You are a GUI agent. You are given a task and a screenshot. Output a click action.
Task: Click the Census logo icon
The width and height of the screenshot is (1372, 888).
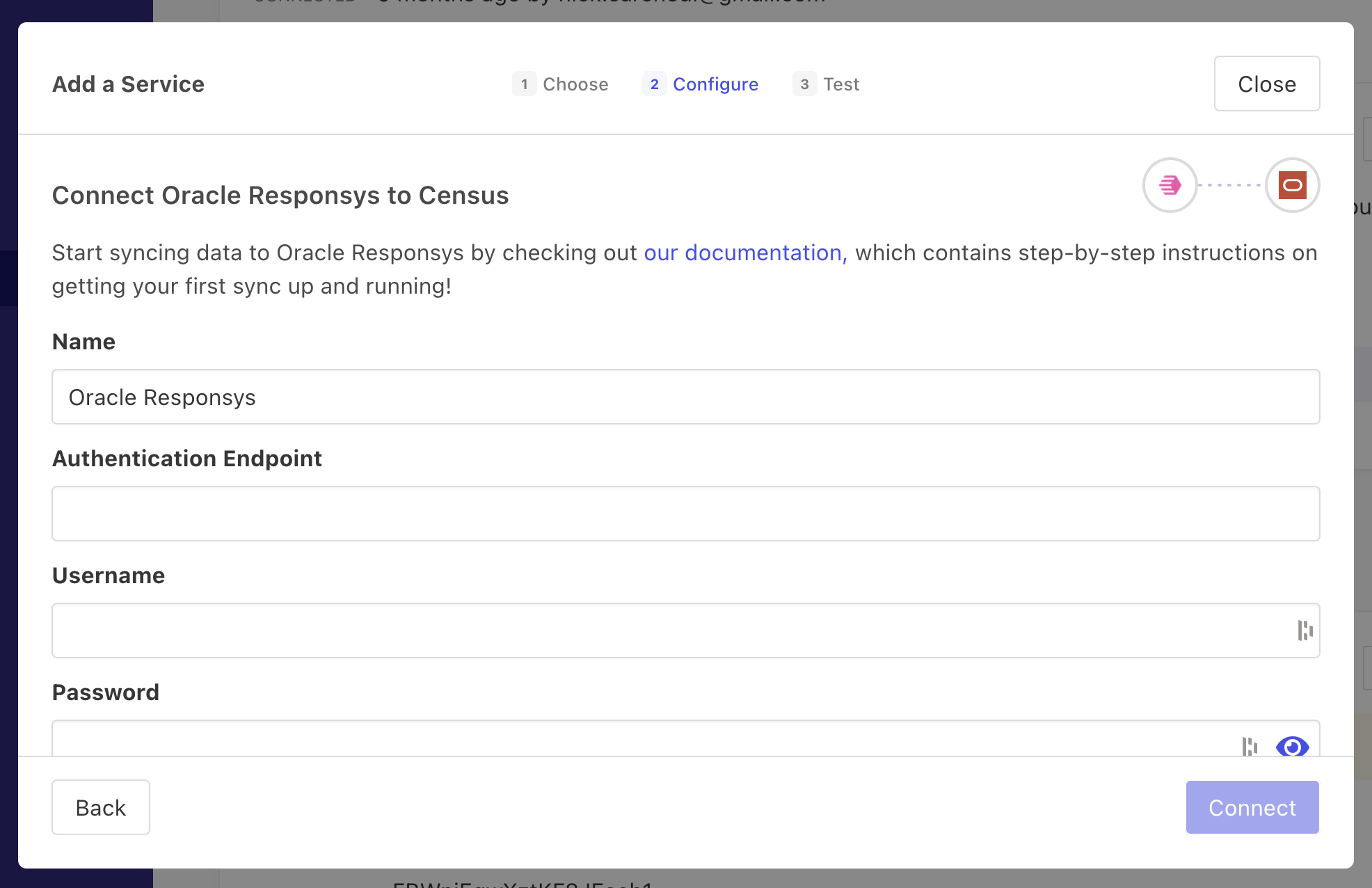1170,185
